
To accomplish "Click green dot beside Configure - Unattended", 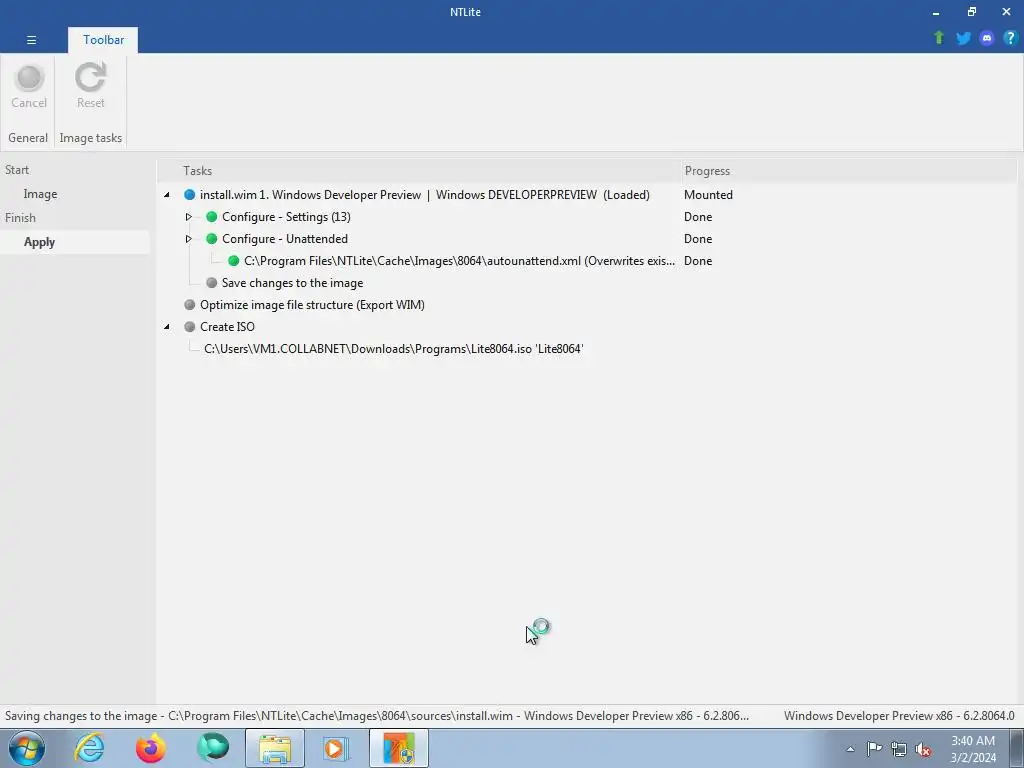I will 212,239.
